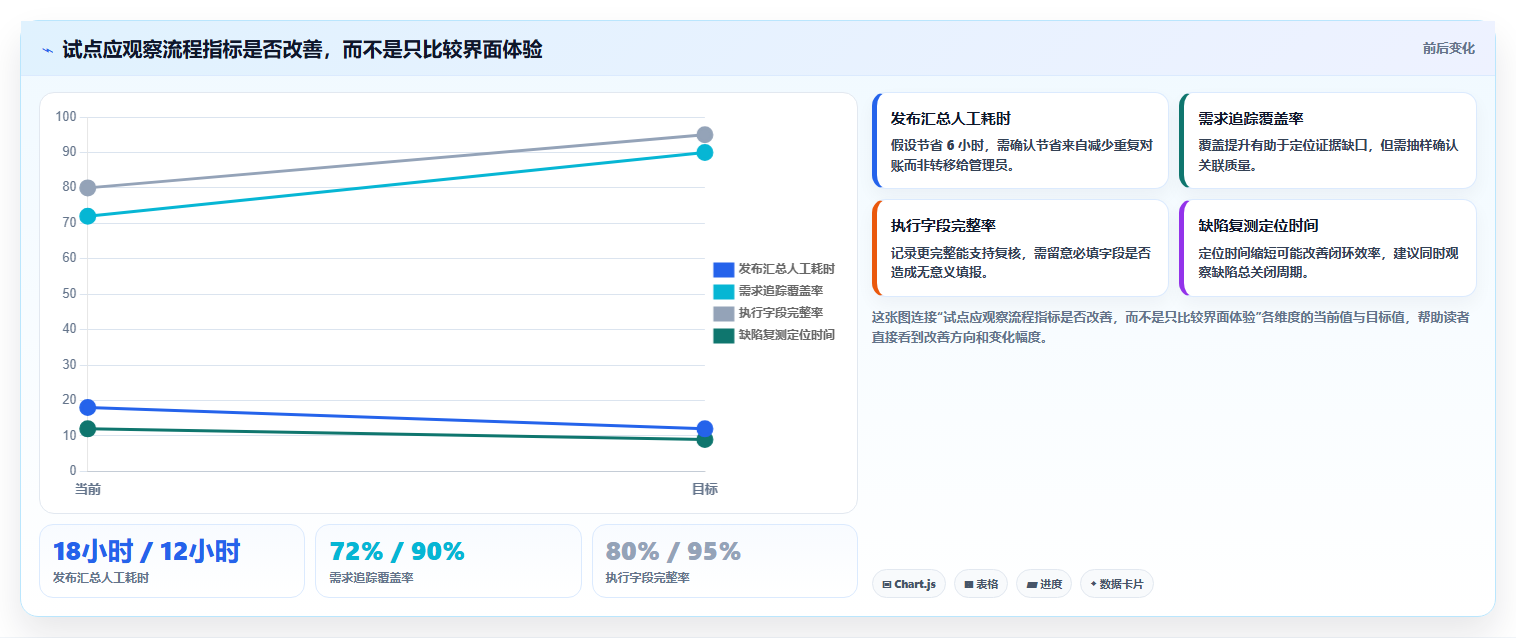Screen dimensions: 1516x638
Task: Toggle 发布汇总人工耗时 legend color box
Action: point(723,269)
